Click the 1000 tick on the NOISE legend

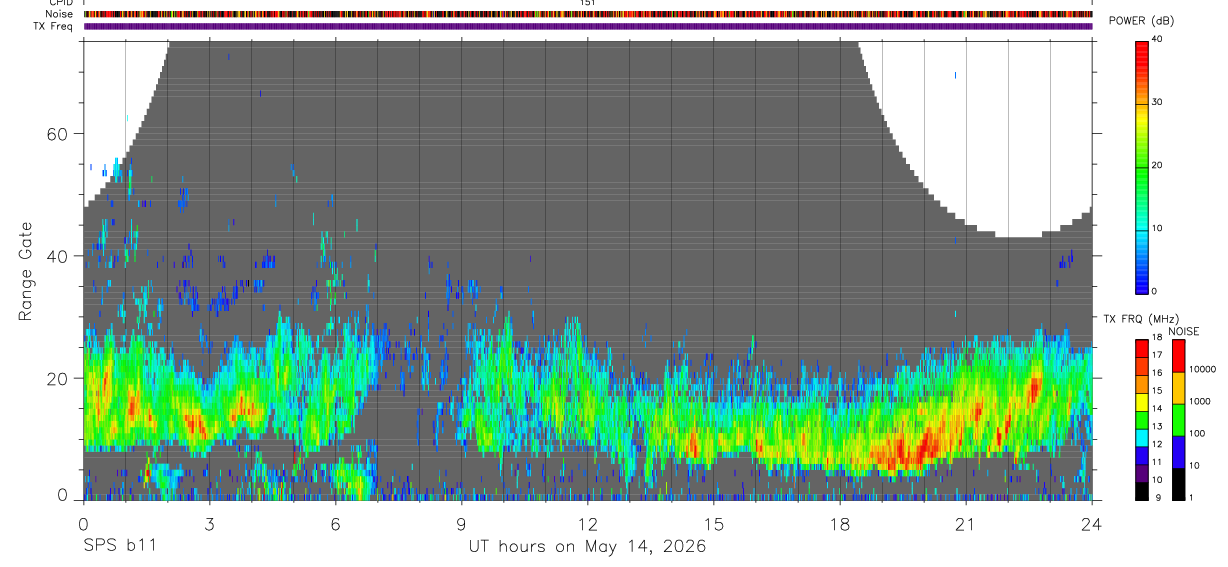click(x=1198, y=402)
